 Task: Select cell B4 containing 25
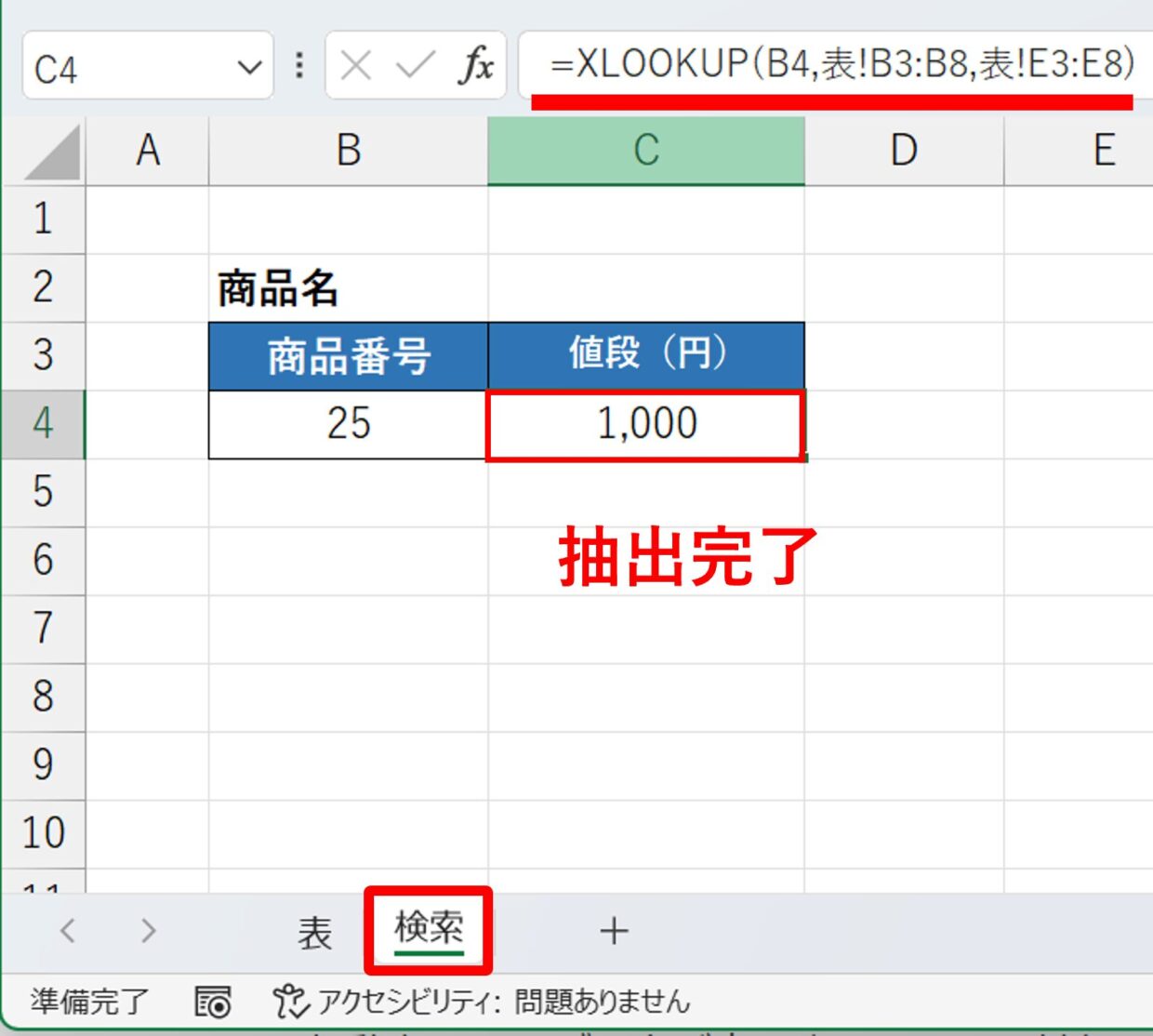(x=349, y=424)
